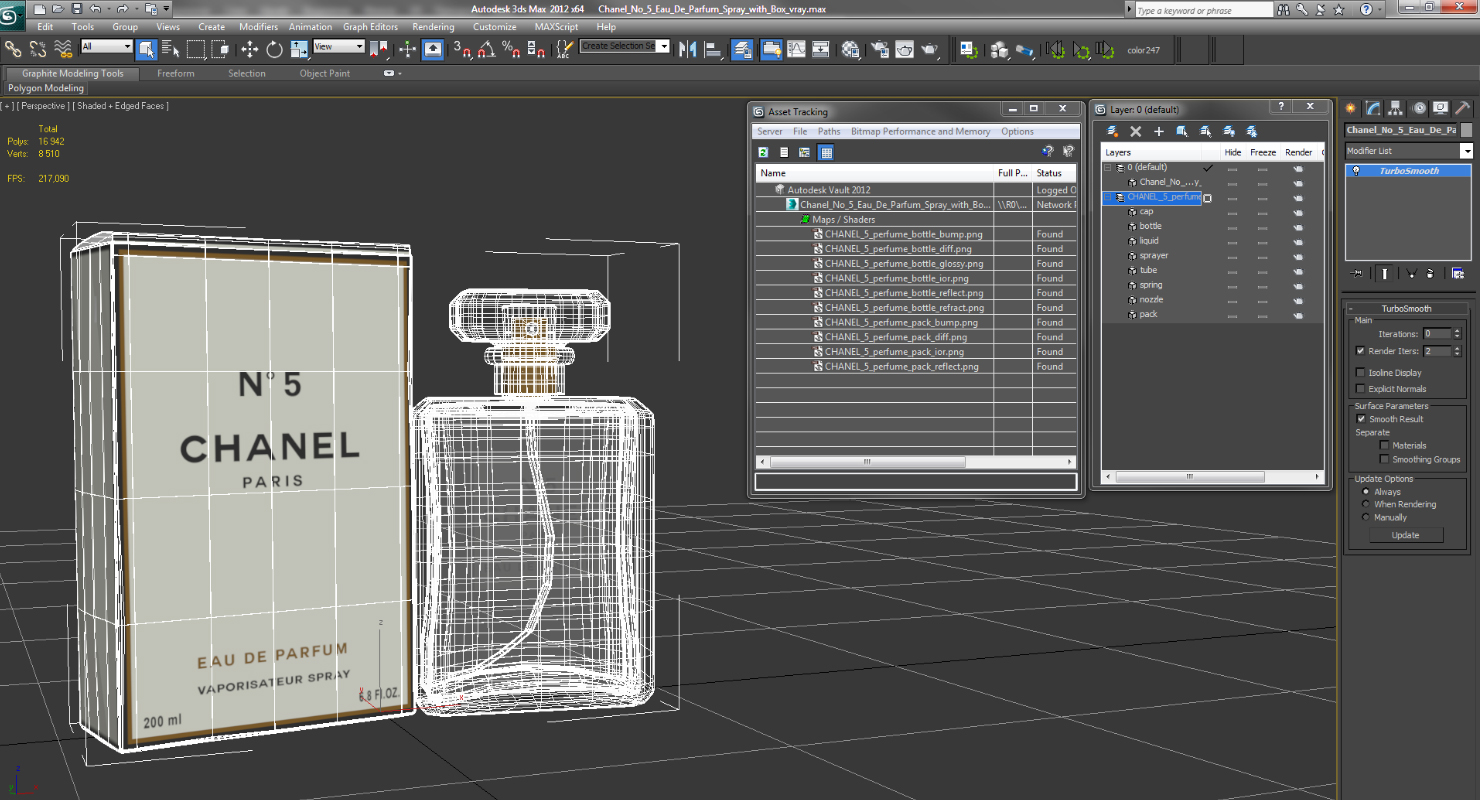
Task: Click Options in Asset Tracking menu
Action: pos(1017,132)
